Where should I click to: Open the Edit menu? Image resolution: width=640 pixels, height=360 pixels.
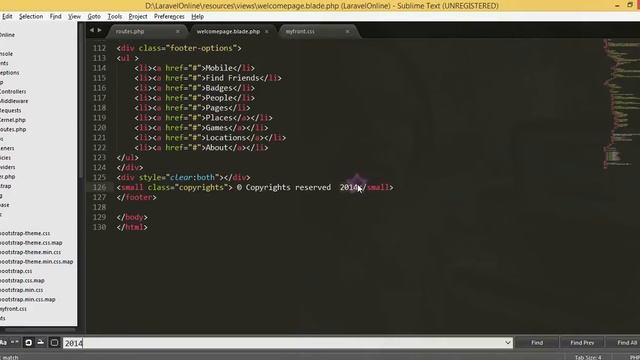7,16
